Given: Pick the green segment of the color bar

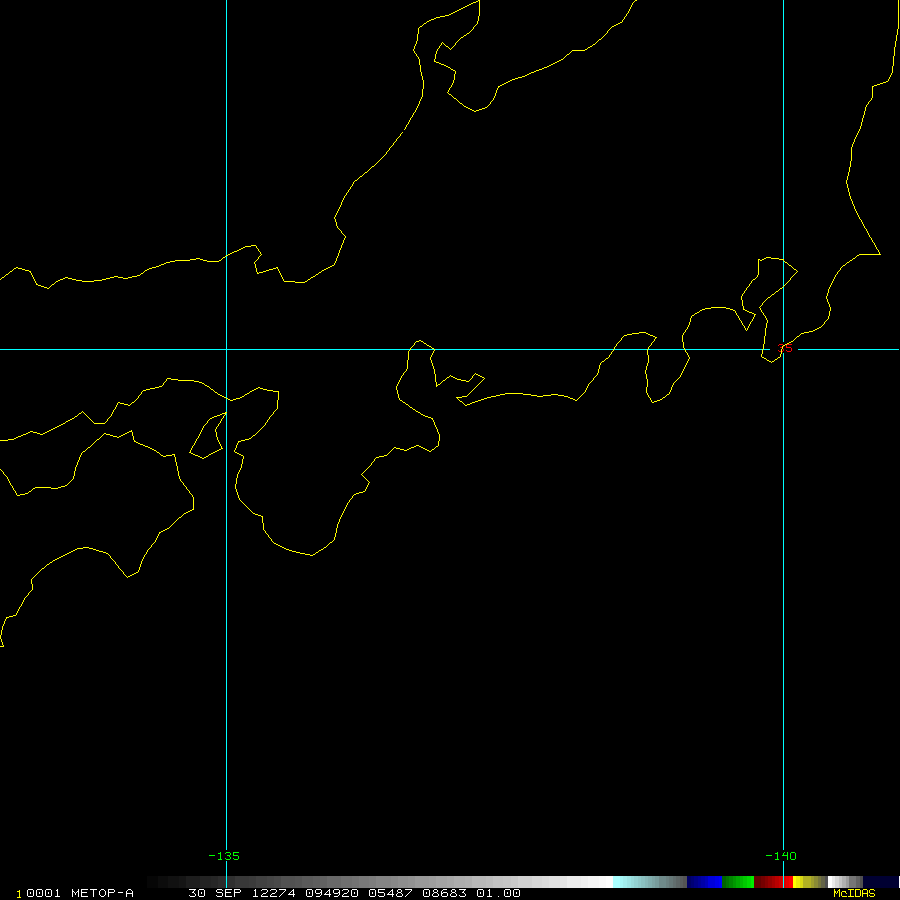Looking at the screenshot, I should click(738, 882).
